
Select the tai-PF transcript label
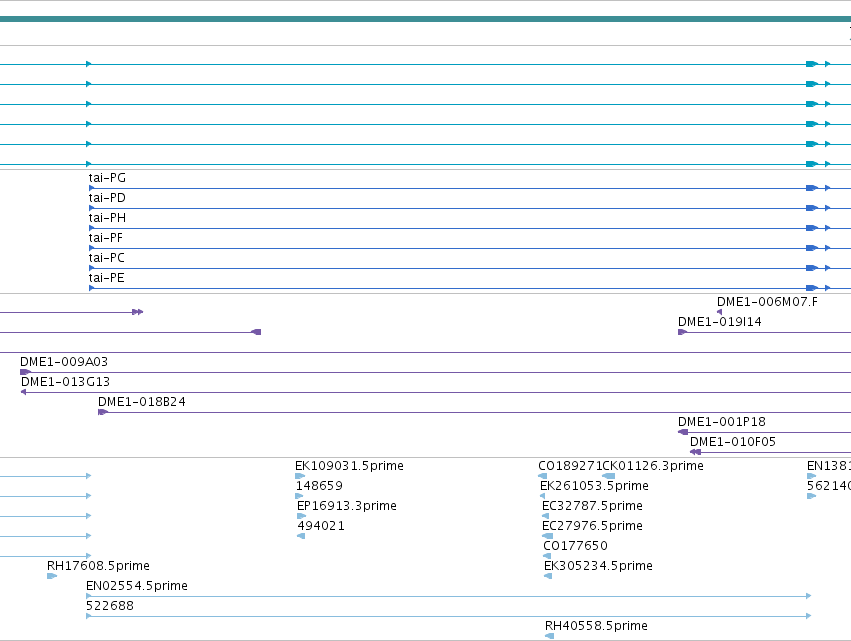tap(106, 238)
